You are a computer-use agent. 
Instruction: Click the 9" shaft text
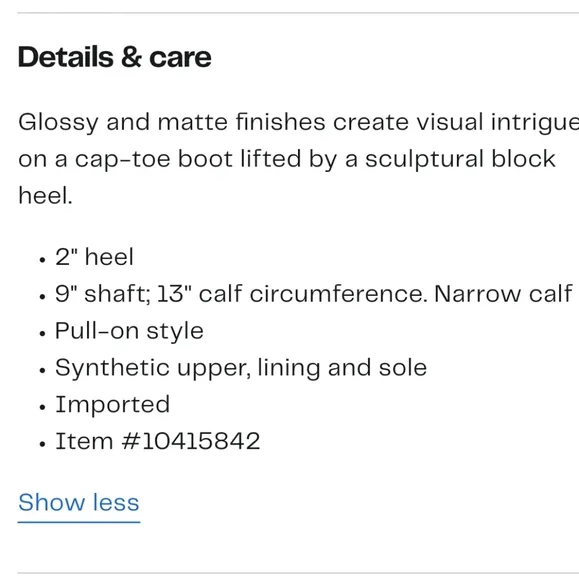click(x=103, y=294)
